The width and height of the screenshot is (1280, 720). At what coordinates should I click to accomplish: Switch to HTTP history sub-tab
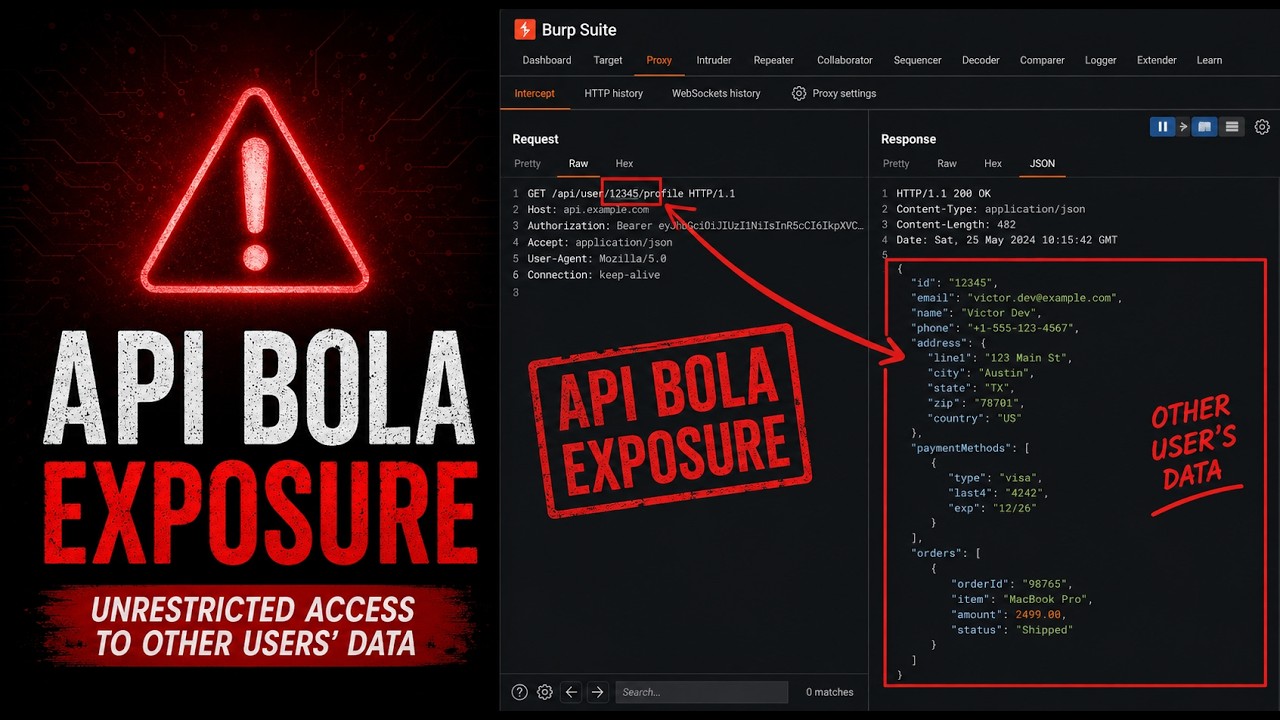tap(614, 93)
